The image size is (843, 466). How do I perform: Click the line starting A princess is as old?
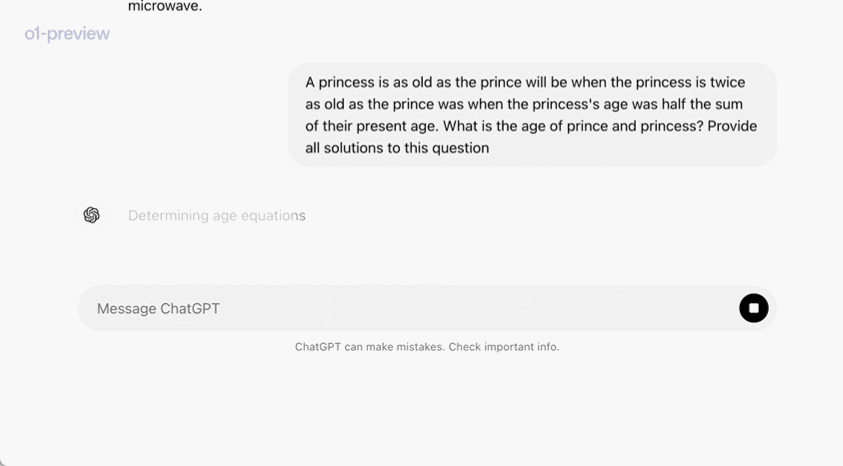[525, 82]
